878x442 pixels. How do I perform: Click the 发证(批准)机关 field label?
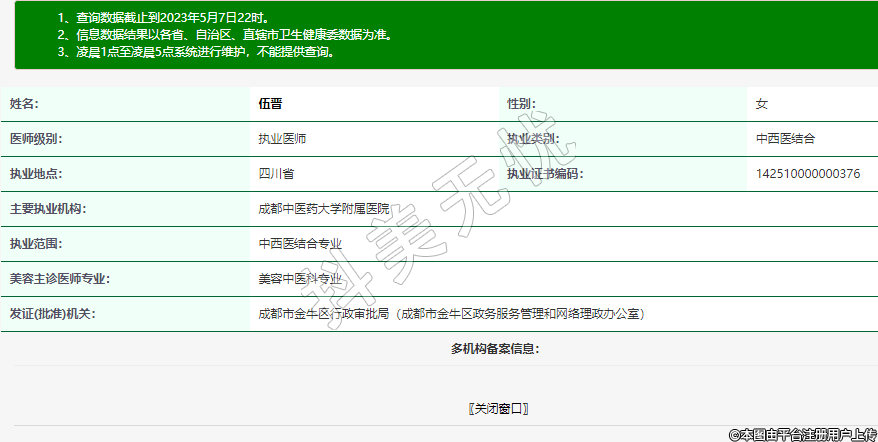pyautogui.click(x=52, y=314)
